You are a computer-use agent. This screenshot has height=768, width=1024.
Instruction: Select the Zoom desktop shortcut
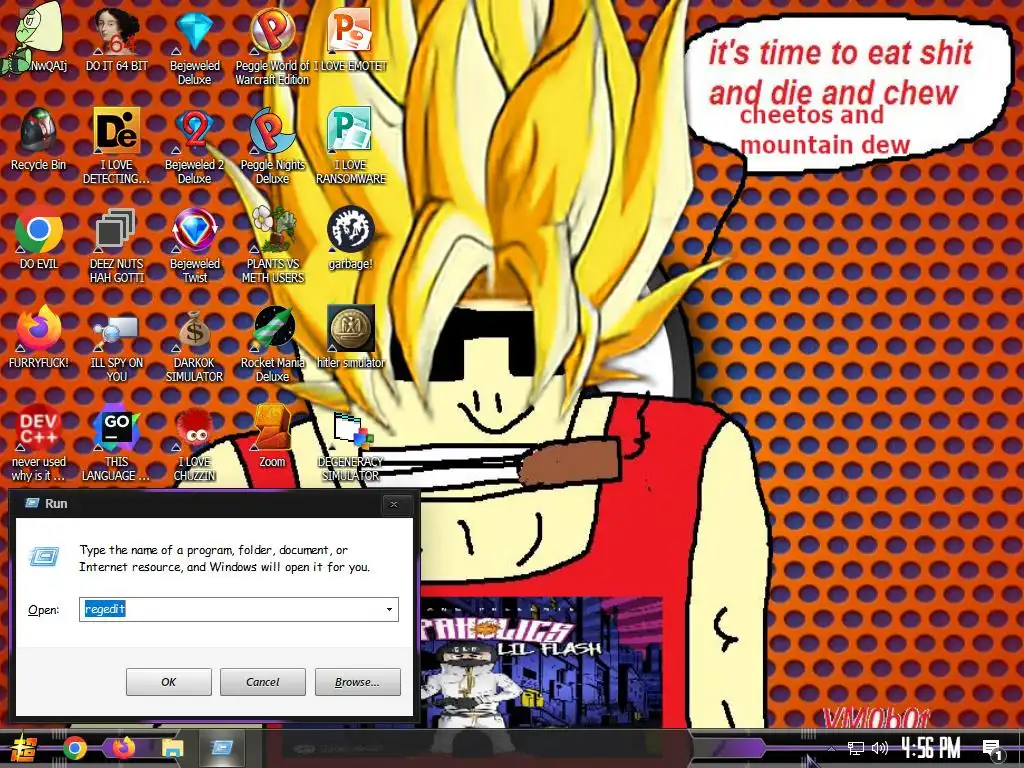coord(272,436)
